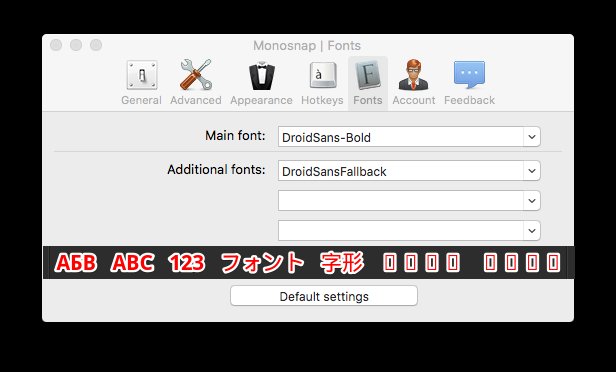616x372 pixels.
Task: Click the DroidSansFallback additional font field
Action: [x=401, y=171]
